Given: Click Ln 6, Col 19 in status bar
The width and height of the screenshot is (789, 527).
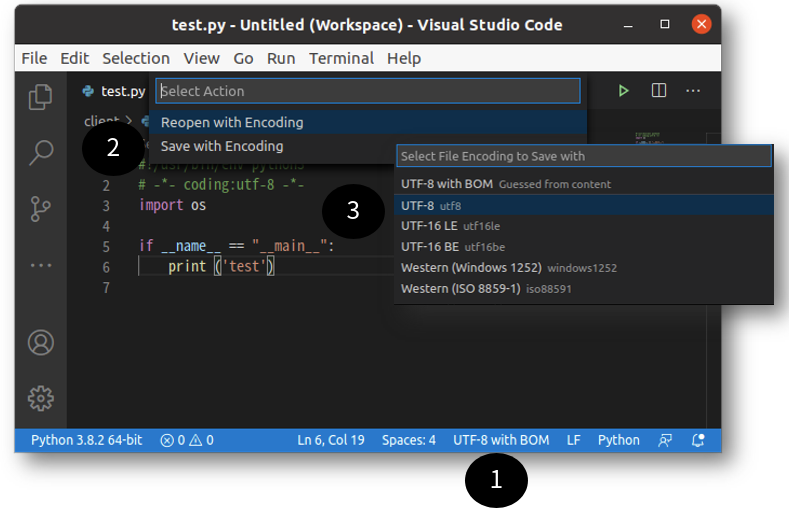Looking at the screenshot, I should [x=331, y=440].
